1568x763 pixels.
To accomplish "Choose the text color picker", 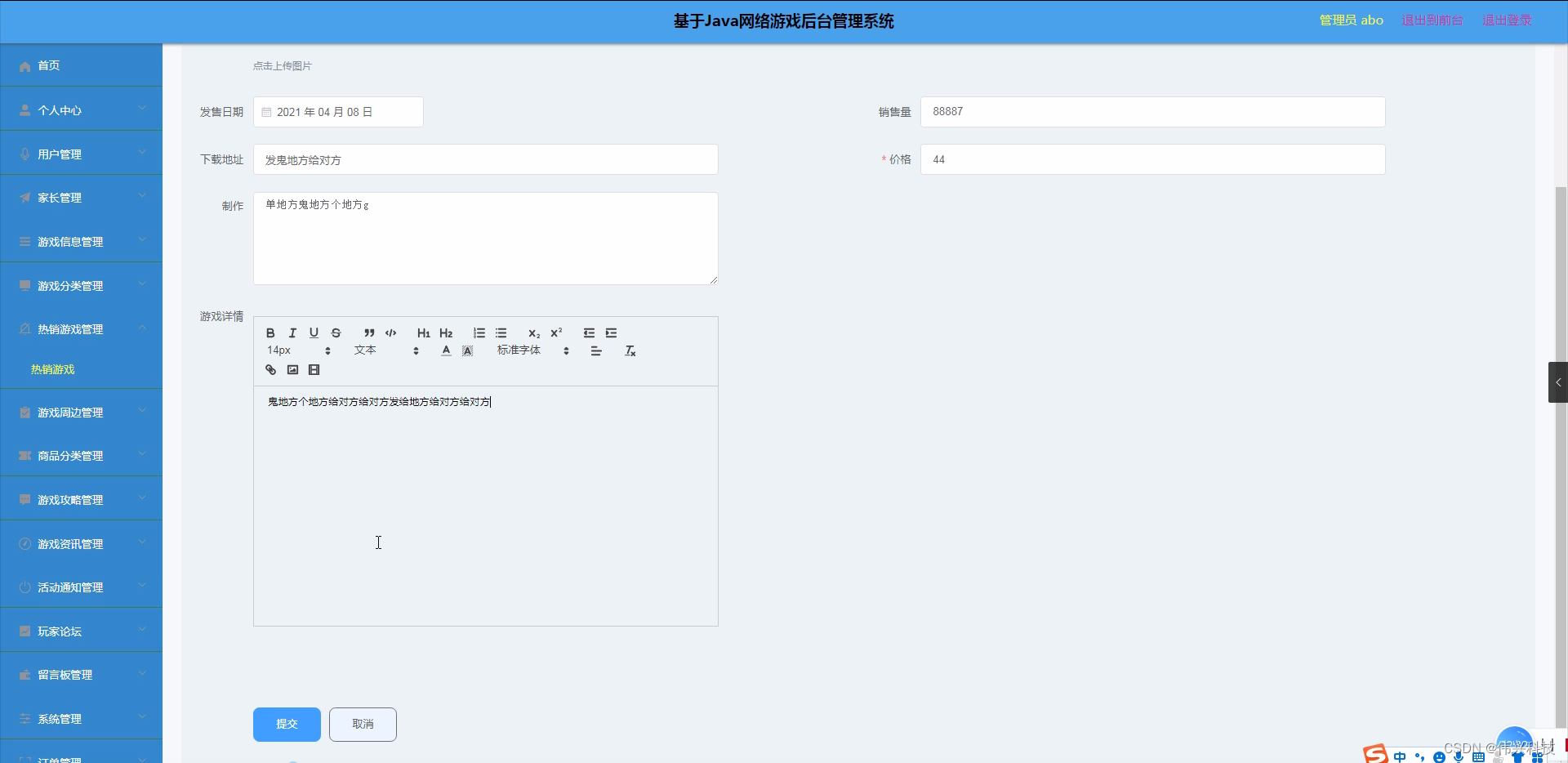I will (446, 351).
